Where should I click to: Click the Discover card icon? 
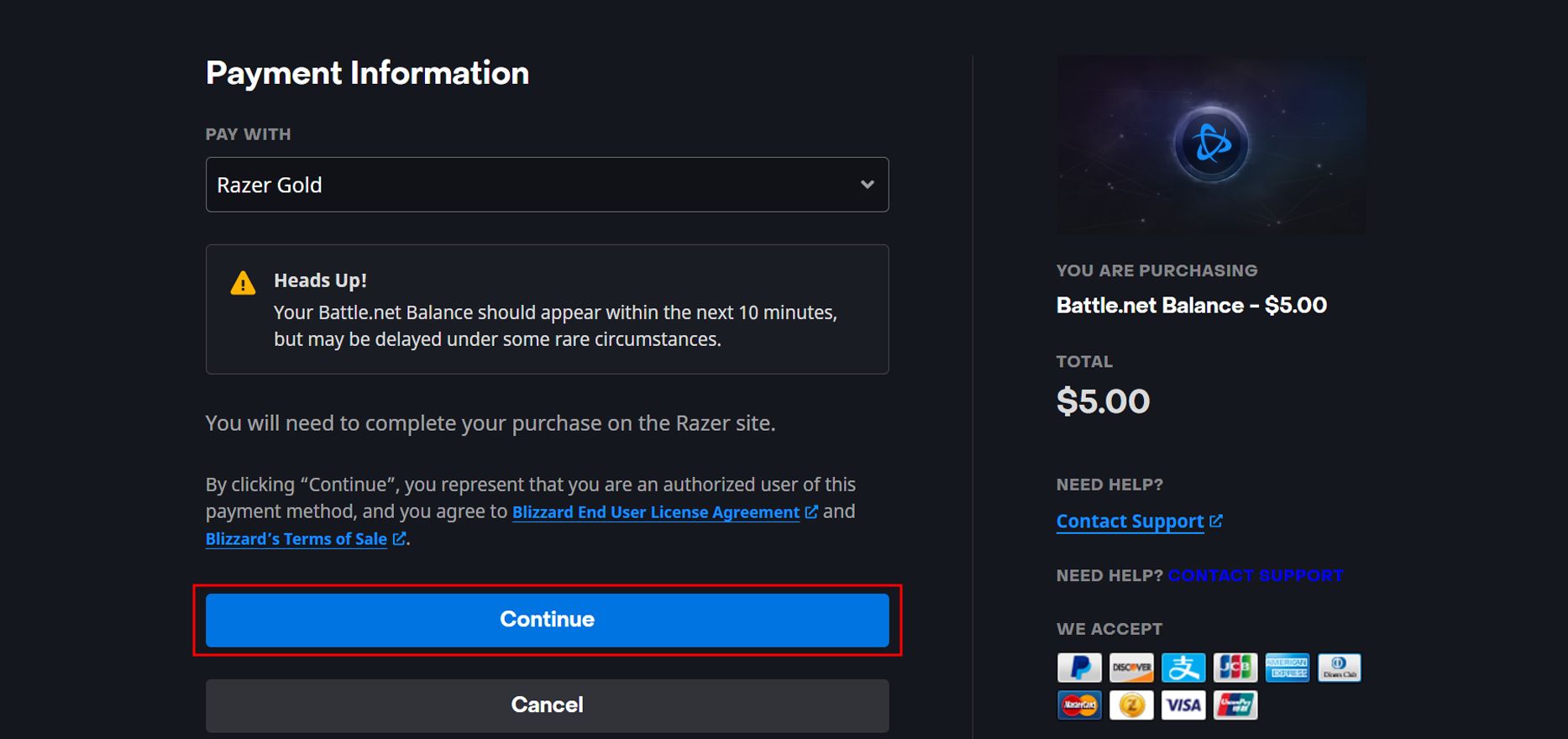click(1131, 668)
